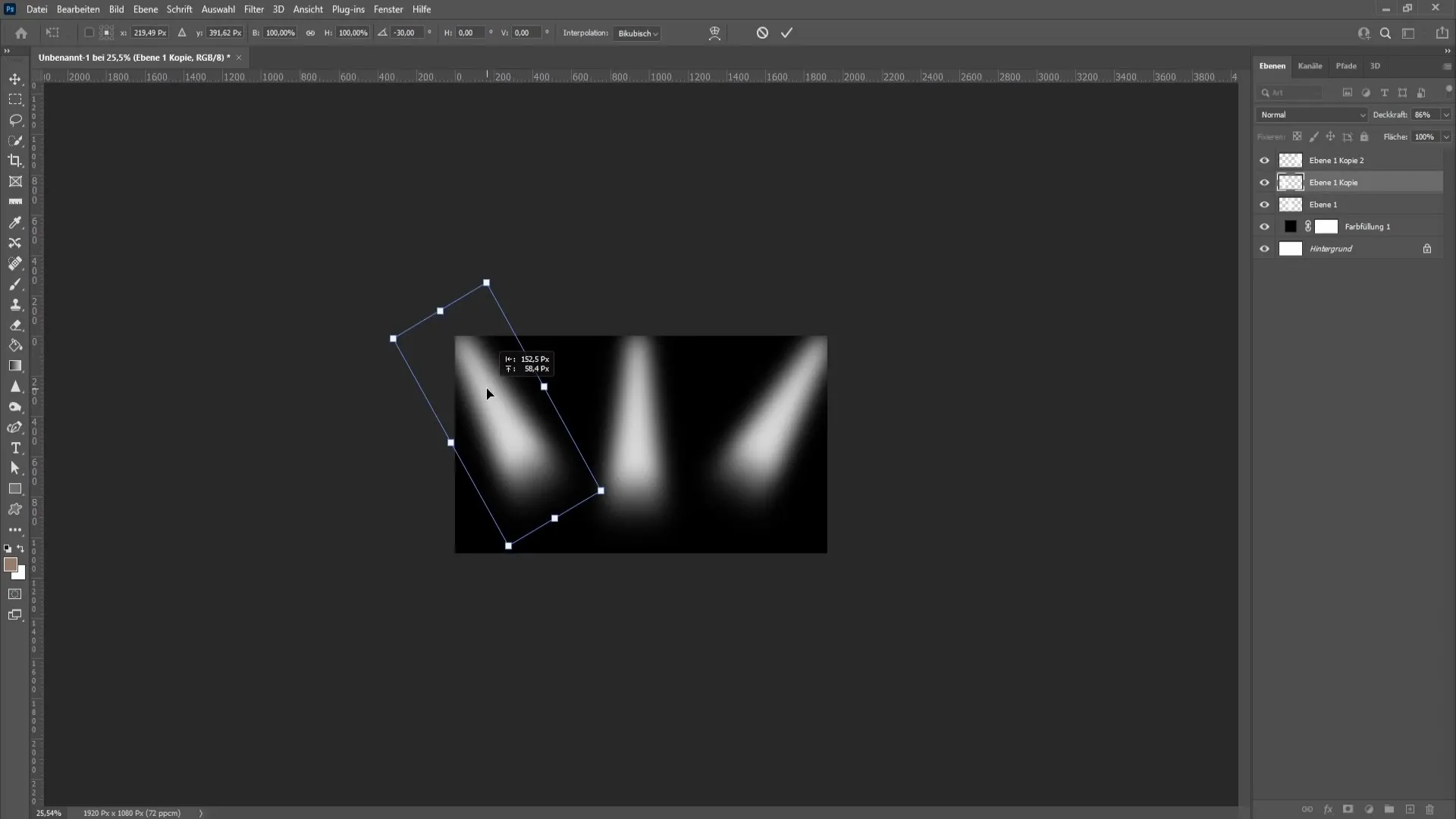Select the Type tool

15,448
